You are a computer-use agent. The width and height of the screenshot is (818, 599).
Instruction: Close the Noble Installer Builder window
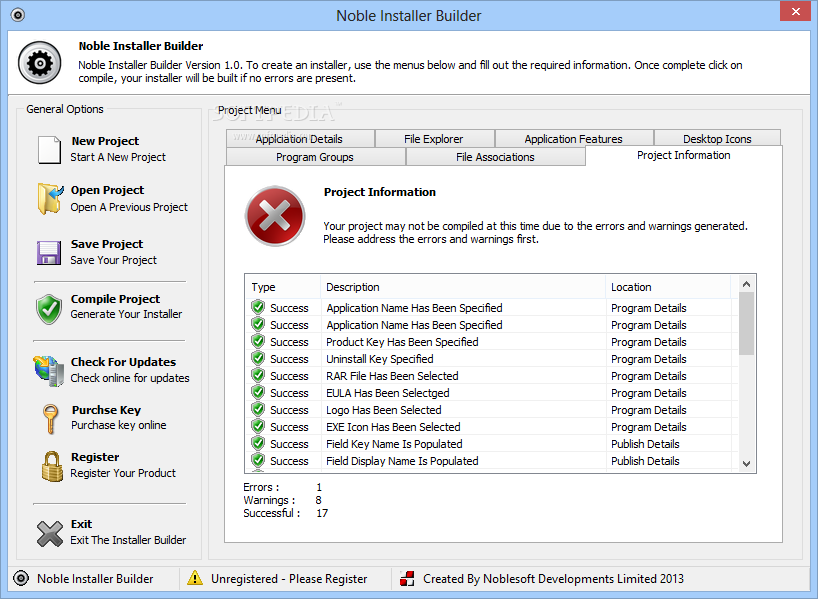coord(796,11)
